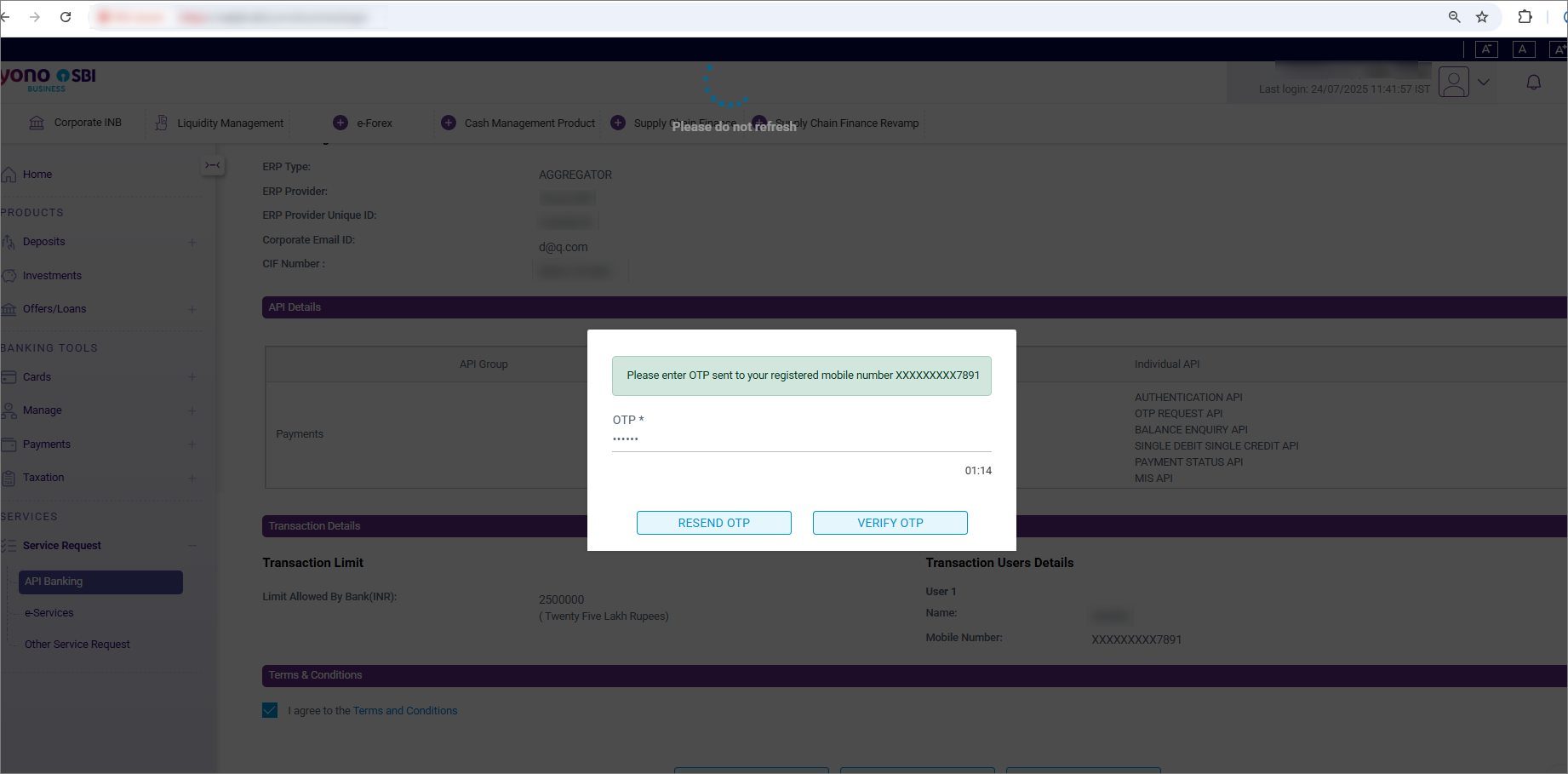Image resolution: width=1568 pixels, height=774 pixels.
Task: Click the Verify OTP button
Action: click(890, 523)
